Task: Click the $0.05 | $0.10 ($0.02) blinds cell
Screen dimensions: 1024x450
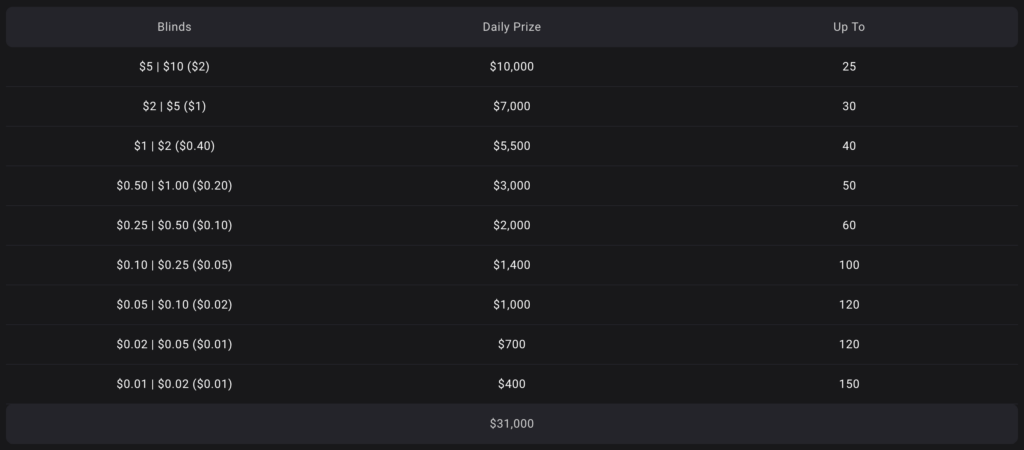Action: point(174,305)
